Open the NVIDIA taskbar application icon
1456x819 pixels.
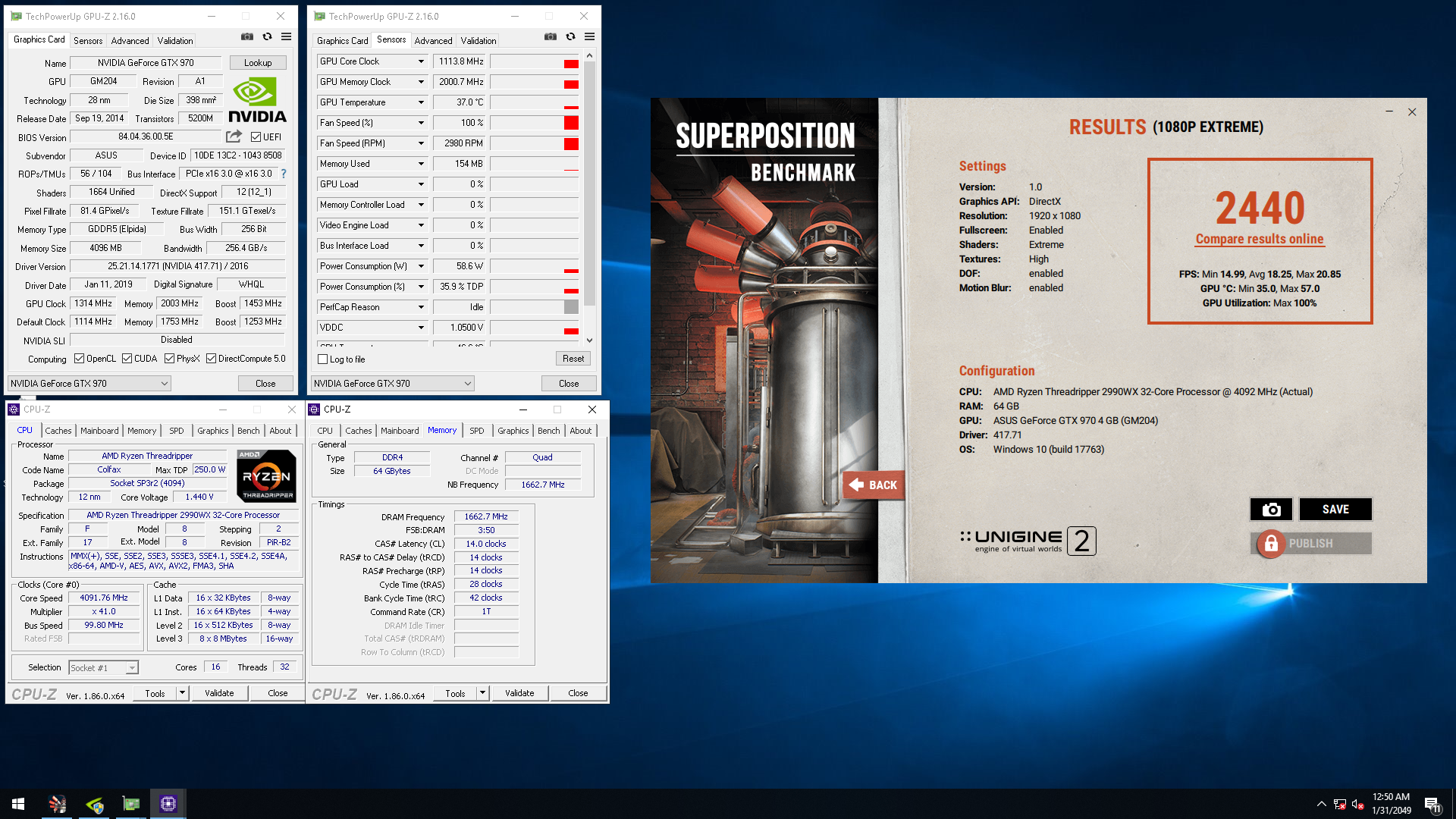(x=95, y=804)
